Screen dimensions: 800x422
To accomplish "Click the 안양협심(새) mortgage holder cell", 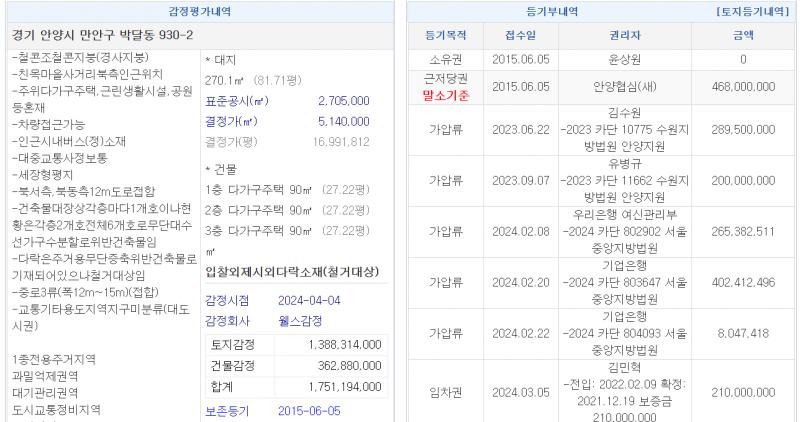I will 624,87.
